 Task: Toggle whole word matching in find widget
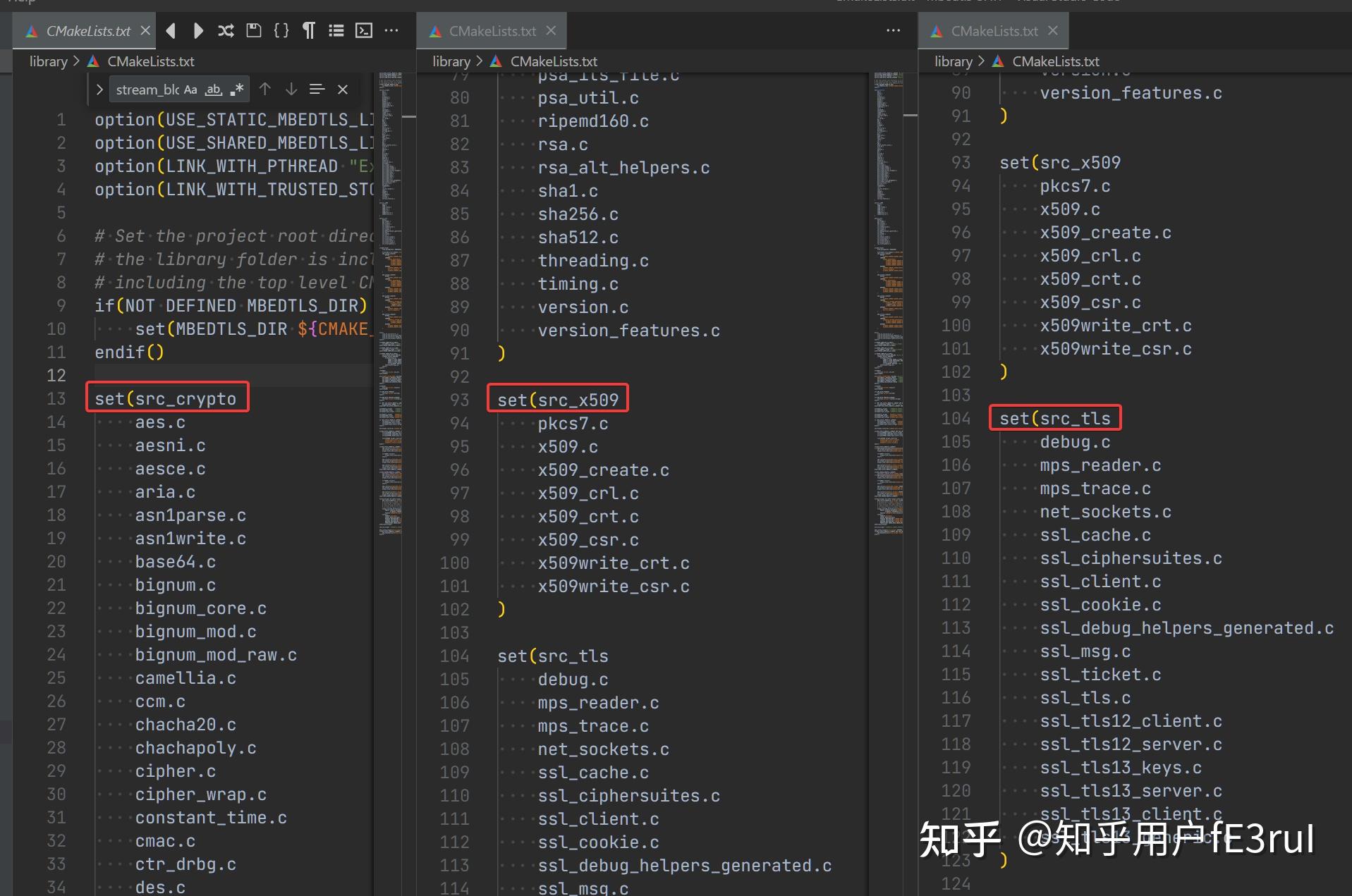(212, 89)
